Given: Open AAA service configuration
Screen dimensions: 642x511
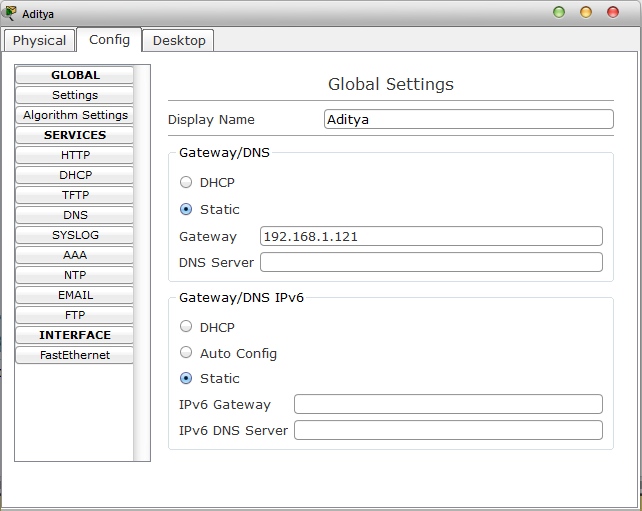Looking at the screenshot, I should click(x=75, y=255).
